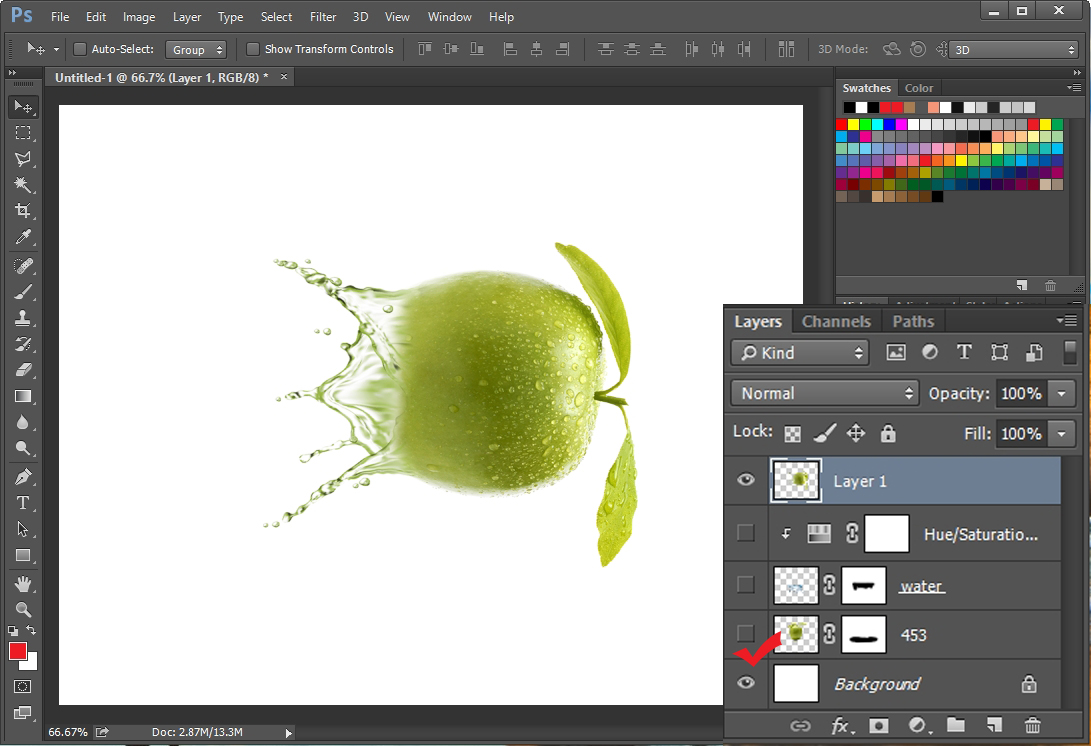Image resolution: width=1091 pixels, height=746 pixels.
Task: Toggle Quick Mask mode
Action: pyautogui.click(x=22, y=687)
